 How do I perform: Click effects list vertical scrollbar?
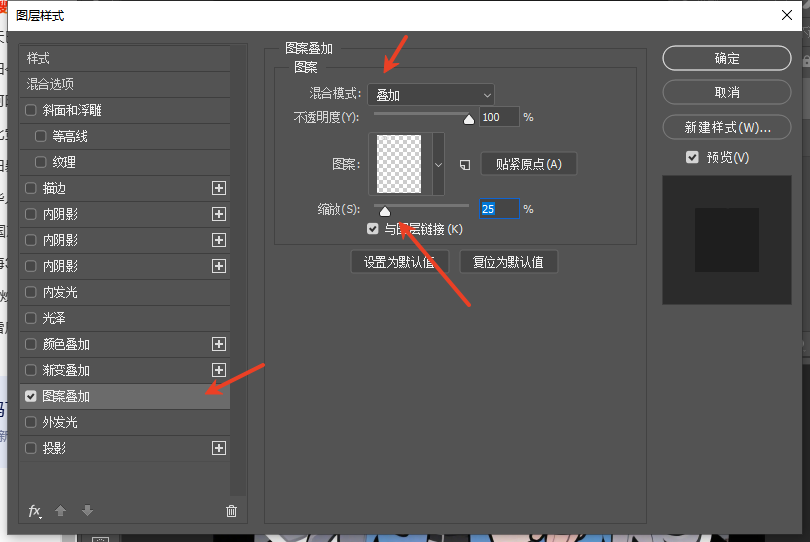point(238,271)
